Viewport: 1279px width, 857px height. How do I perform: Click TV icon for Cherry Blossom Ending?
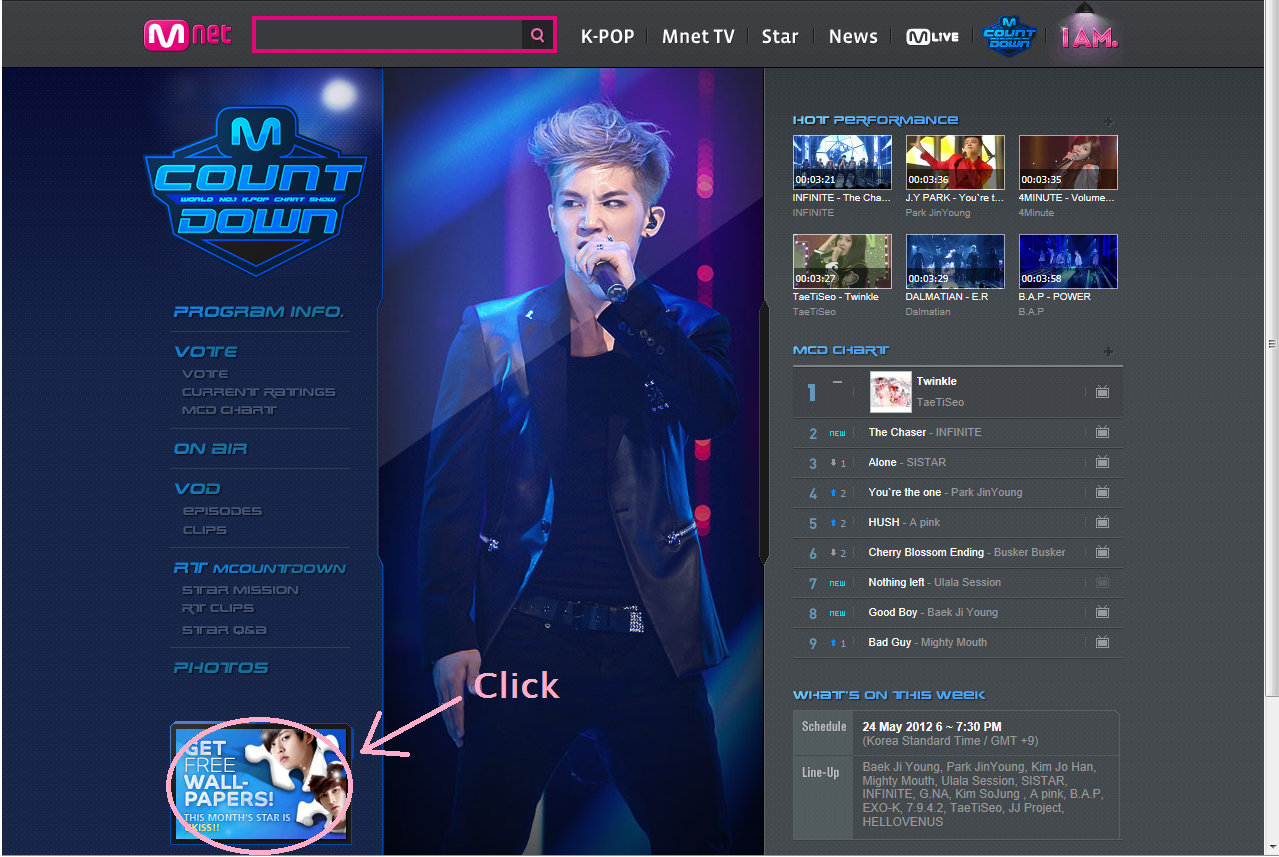[1102, 552]
